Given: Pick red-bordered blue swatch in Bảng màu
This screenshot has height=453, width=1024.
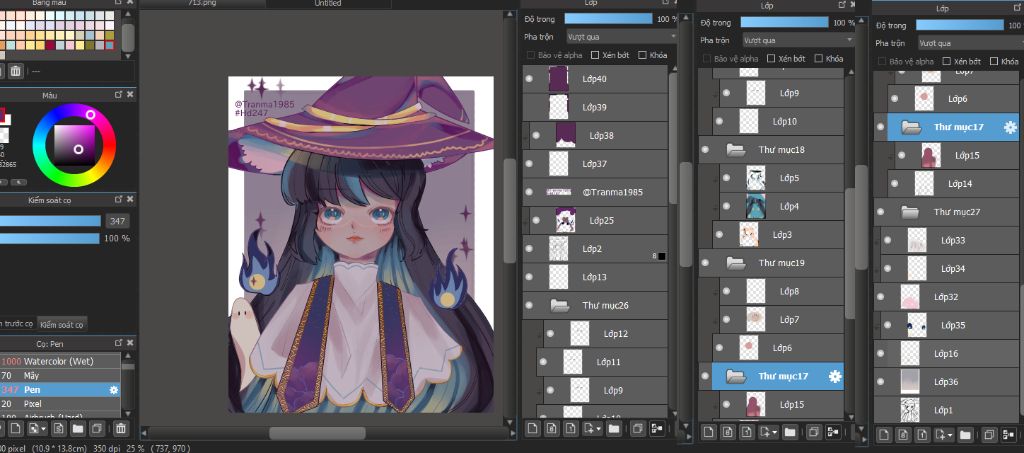Looking at the screenshot, I should click(110, 45).
